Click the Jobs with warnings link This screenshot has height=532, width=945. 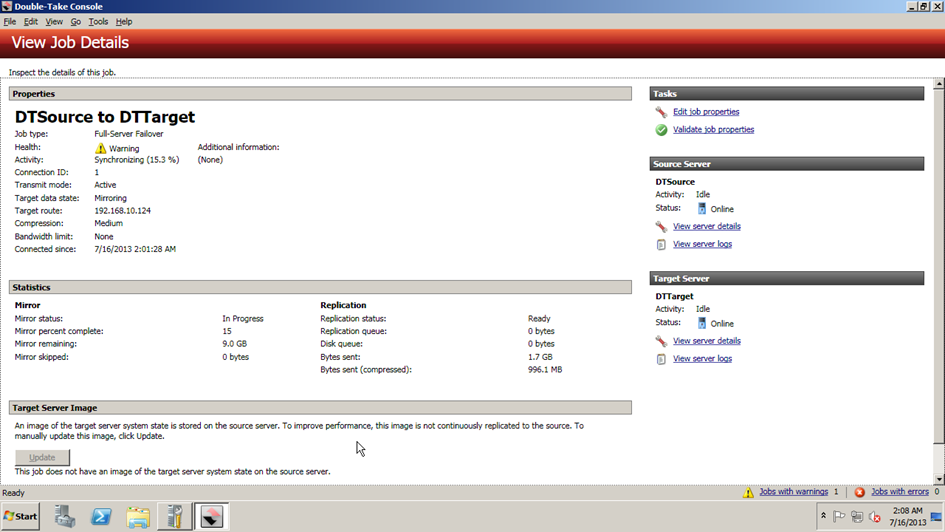[793, 492]
